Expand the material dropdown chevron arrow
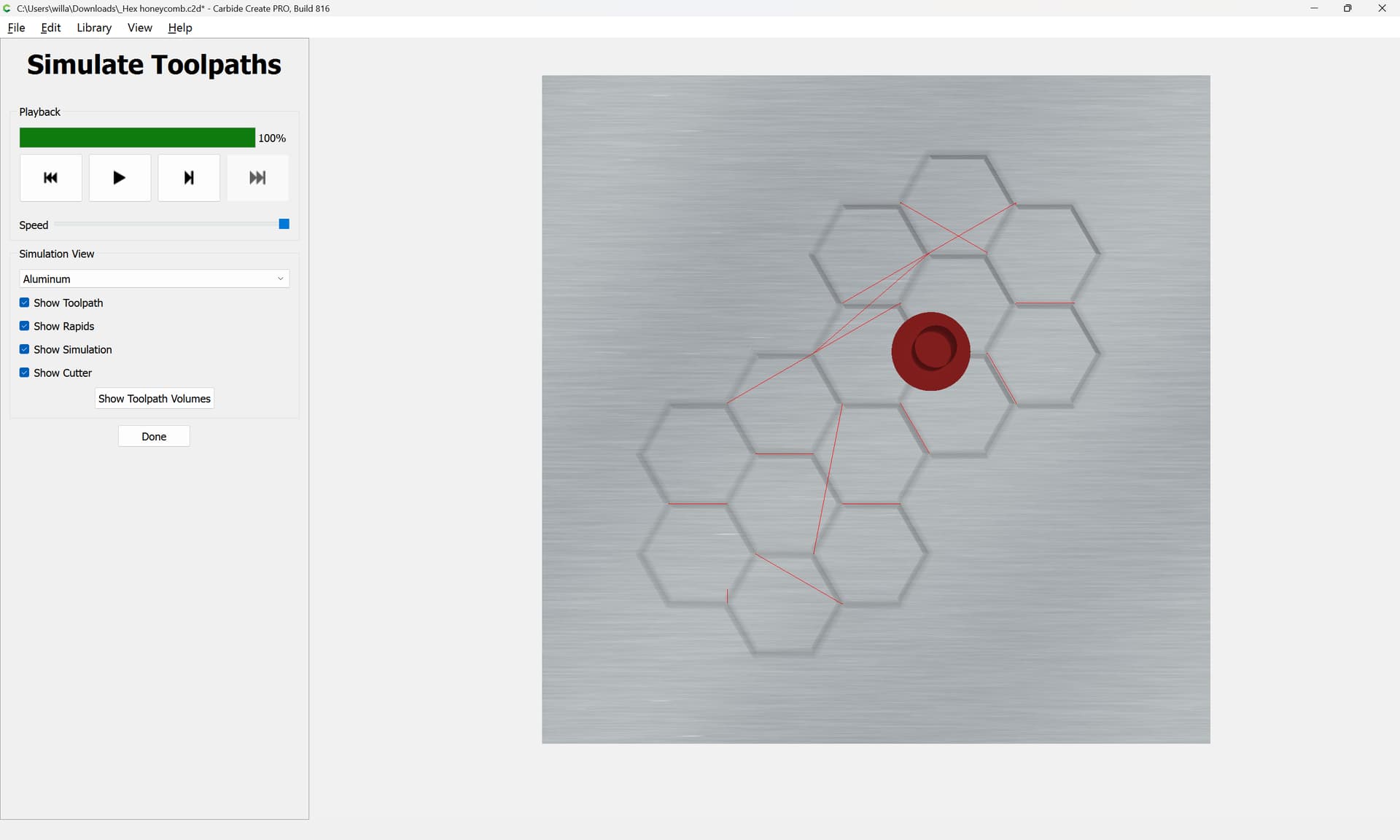1400x840 pixels. (280, 279)
